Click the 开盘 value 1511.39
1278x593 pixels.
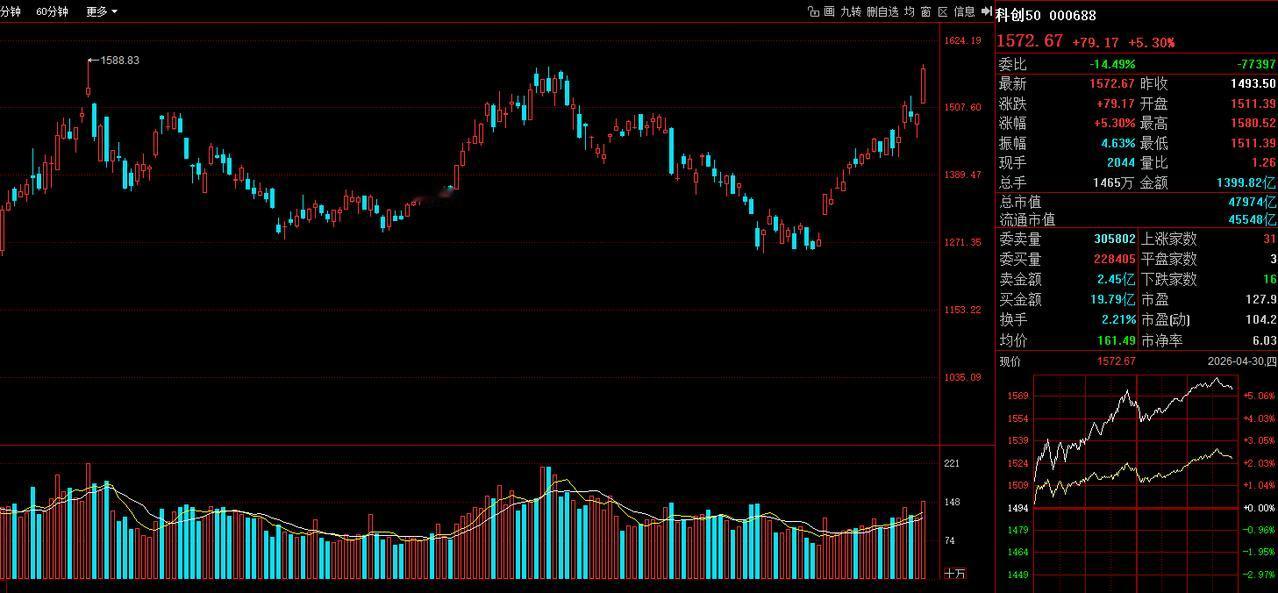1253,104
